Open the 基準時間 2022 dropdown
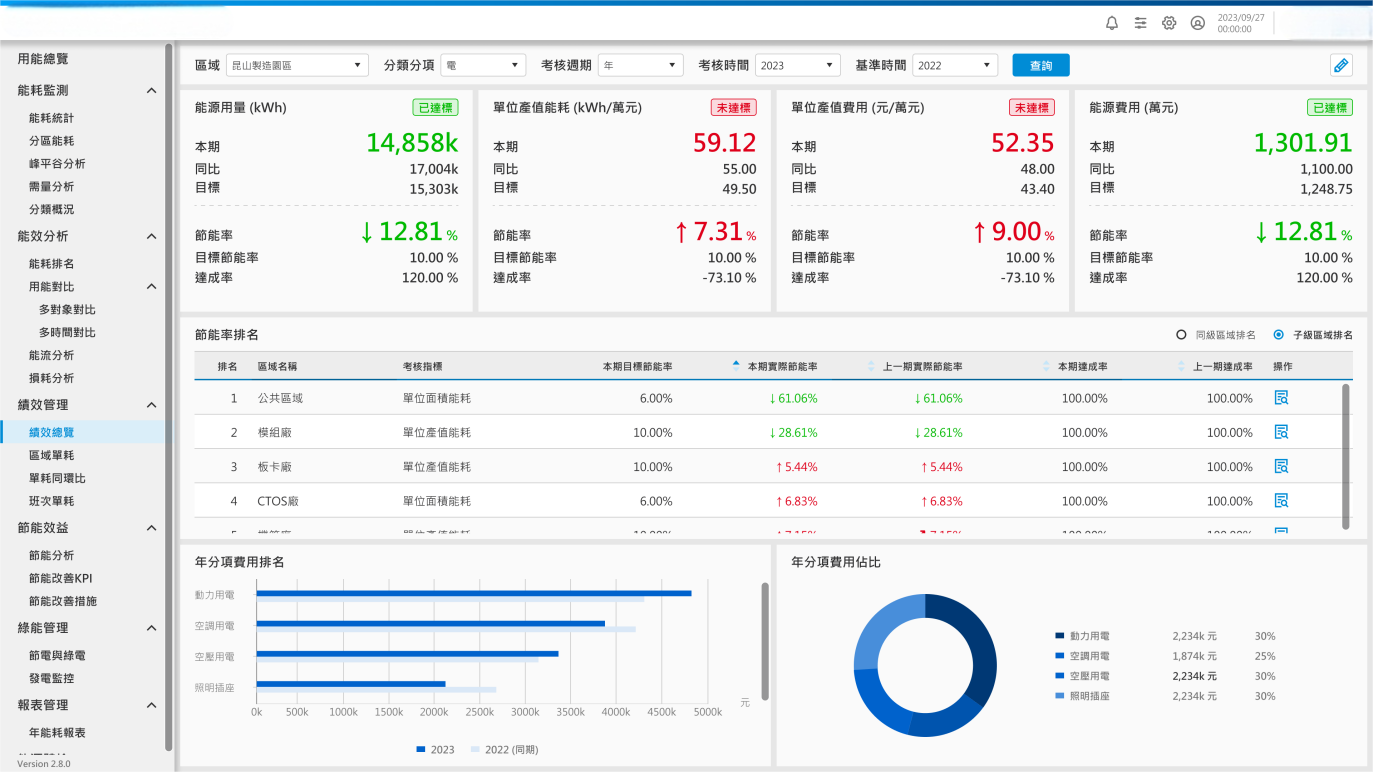Image resolution: width=1373 pixels, height=772 pixels. click(955, 65)
